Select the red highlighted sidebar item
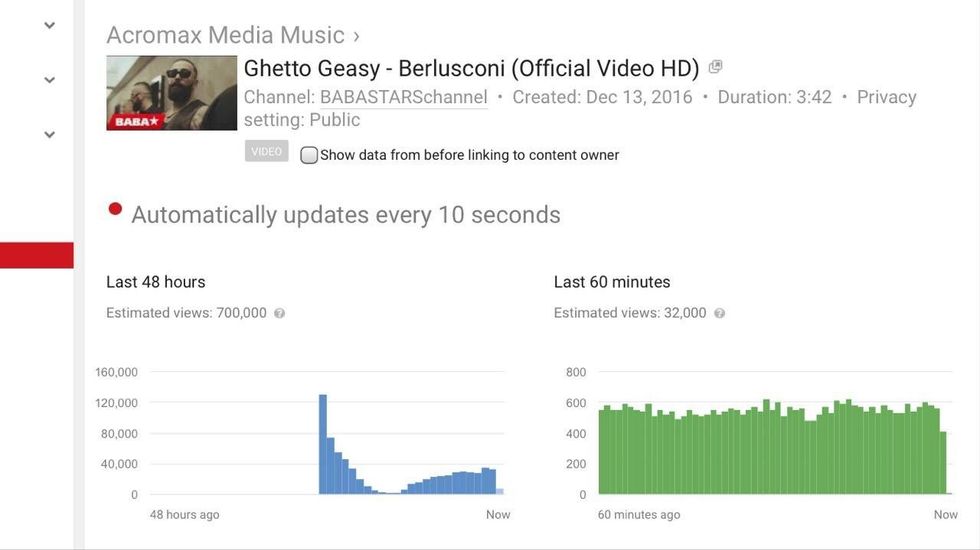 tap(37, 255)
